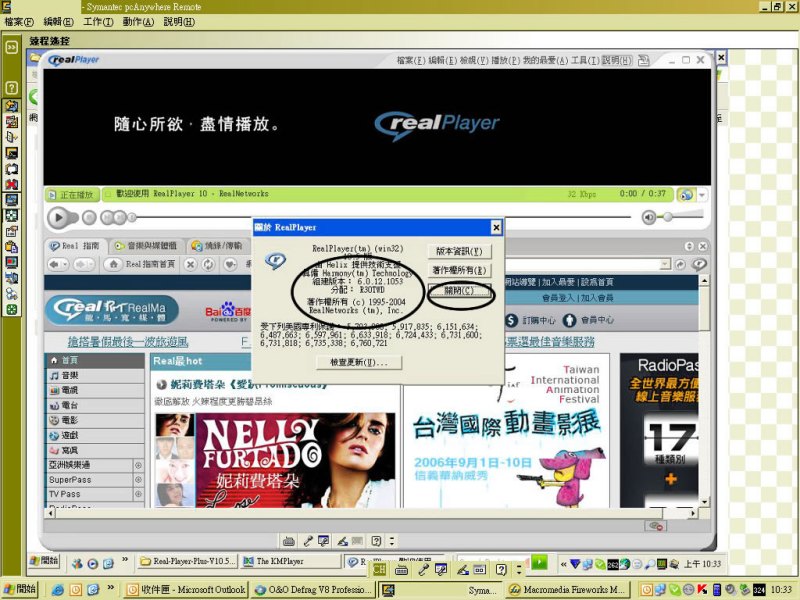
Task: Open pcAnywhere 編輯(E) menu
Action: pos(58,22)
